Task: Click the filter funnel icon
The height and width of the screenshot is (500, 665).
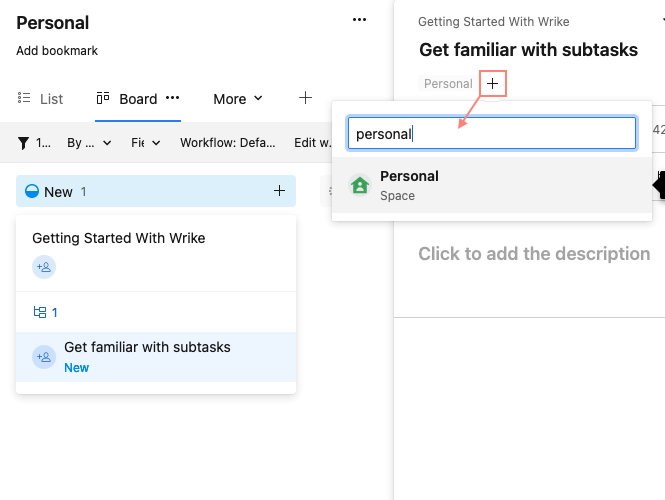Action: pyautogui.click(x=23, y=143)
